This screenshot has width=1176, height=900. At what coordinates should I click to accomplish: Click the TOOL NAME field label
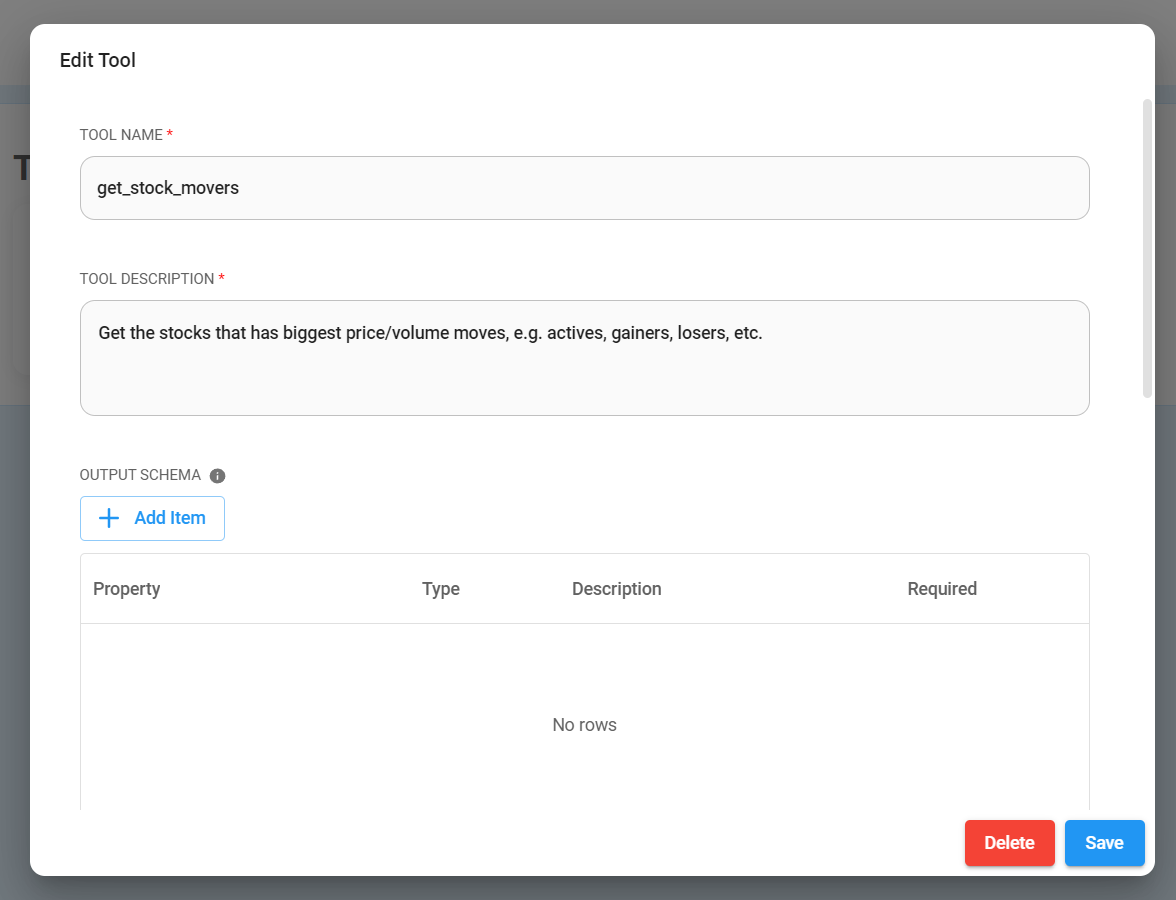[121, 135]
